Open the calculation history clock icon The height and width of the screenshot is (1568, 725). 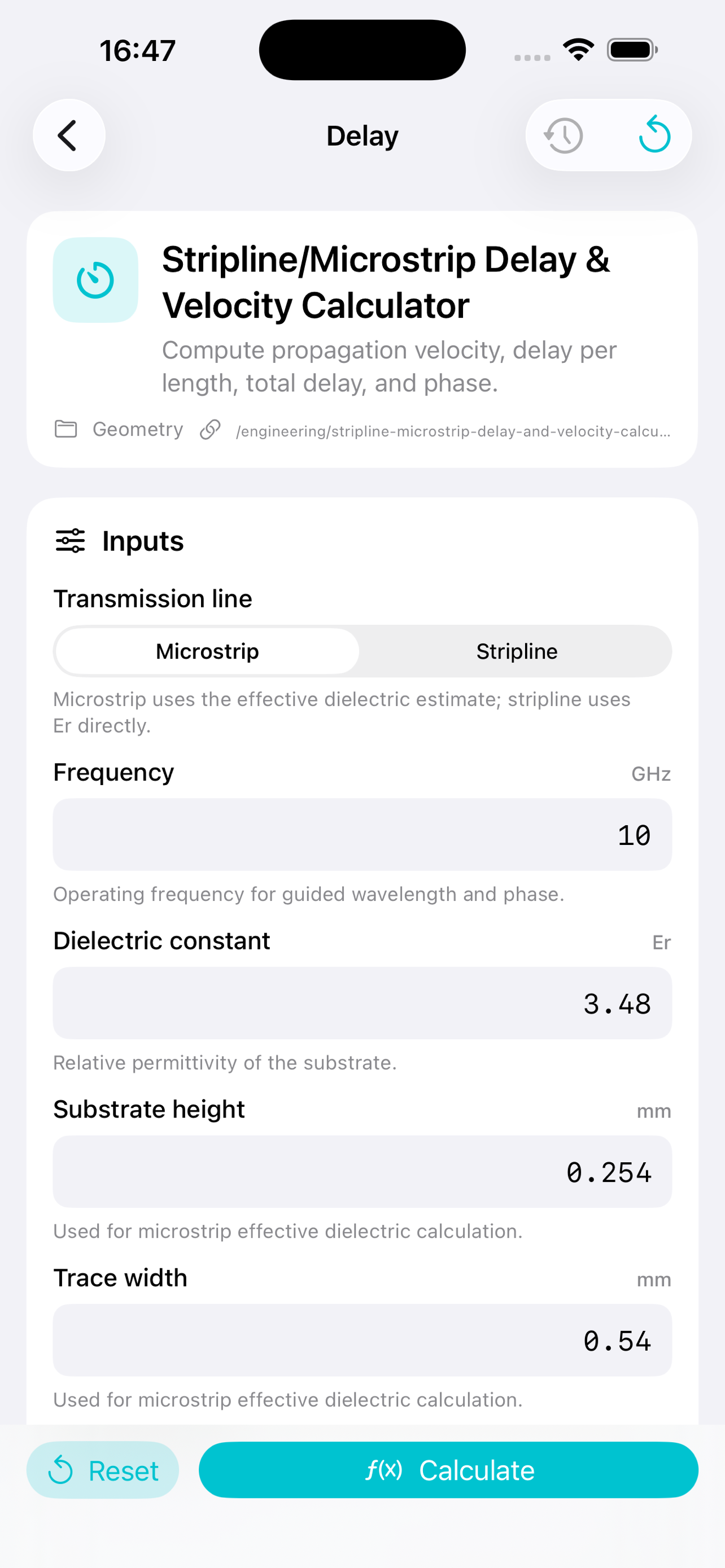pyautogui.click(x=564, y=135)
